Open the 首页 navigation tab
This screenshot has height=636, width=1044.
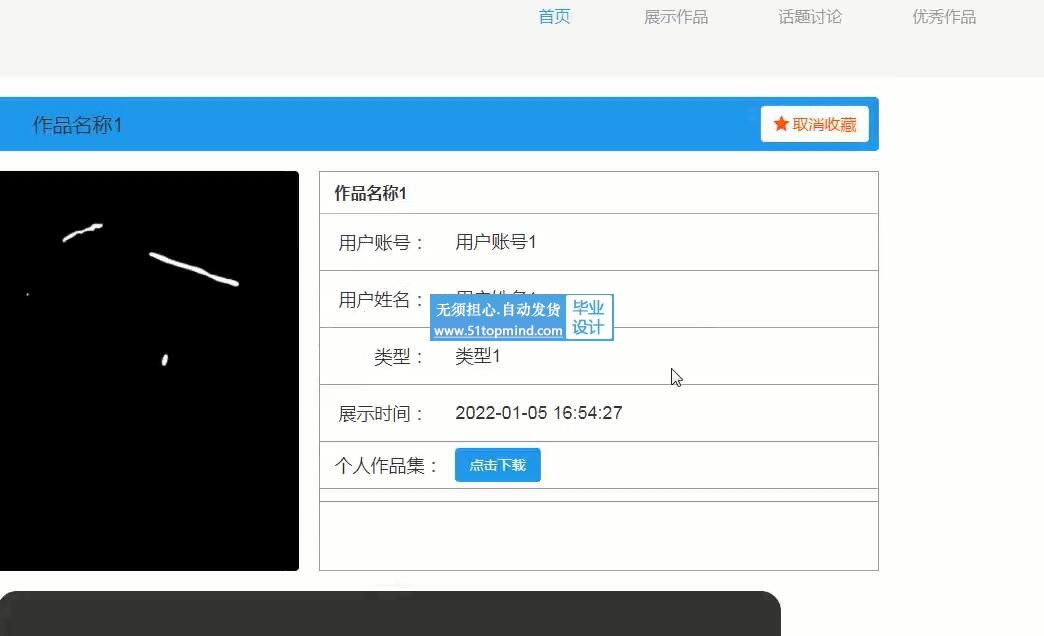pos(554,17)
